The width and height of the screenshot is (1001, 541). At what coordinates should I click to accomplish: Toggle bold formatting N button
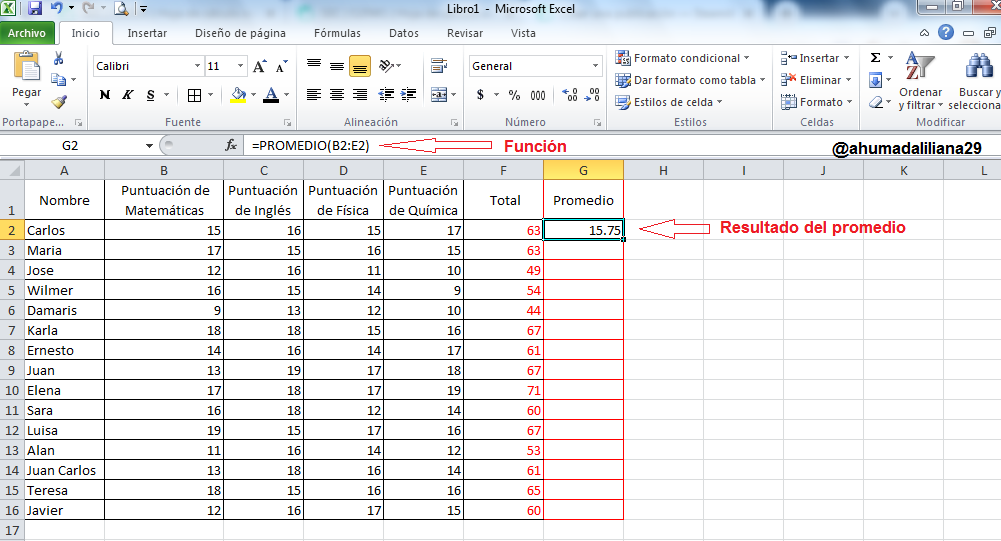(x=105, y=95)
